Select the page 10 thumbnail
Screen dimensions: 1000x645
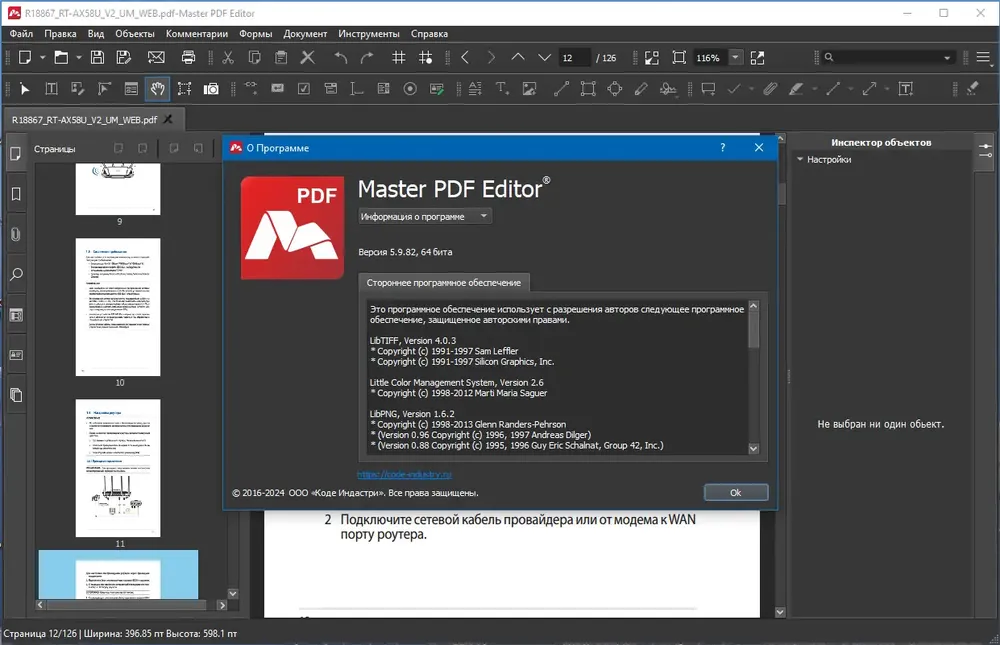click(x=118, y=307)
